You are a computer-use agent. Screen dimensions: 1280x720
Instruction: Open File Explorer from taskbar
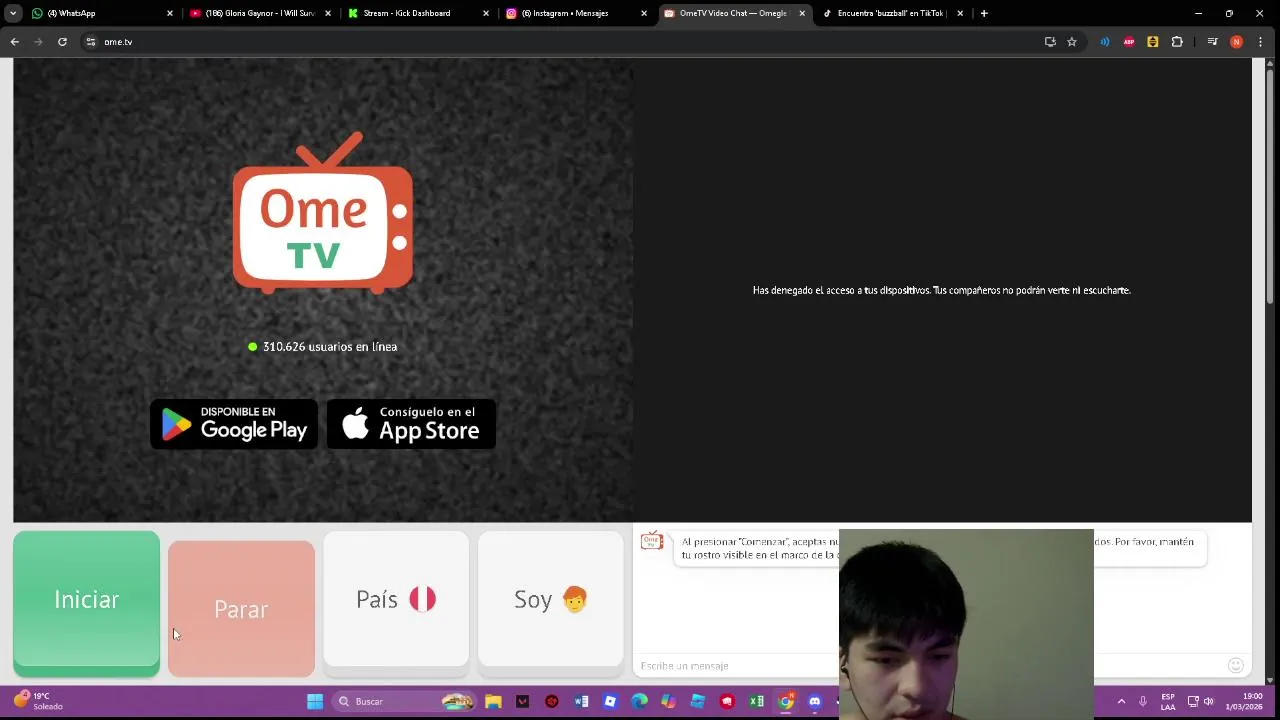493,702
